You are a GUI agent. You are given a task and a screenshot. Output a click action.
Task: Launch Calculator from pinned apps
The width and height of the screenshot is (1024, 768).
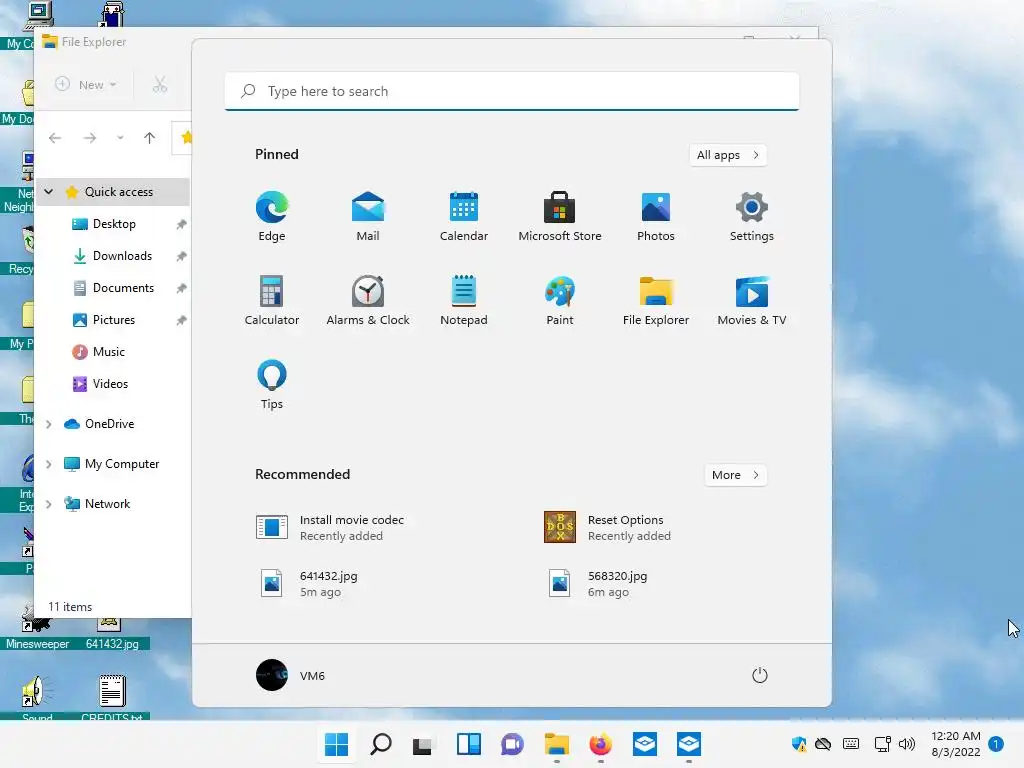pyautogui.click(x=272, y=300)
